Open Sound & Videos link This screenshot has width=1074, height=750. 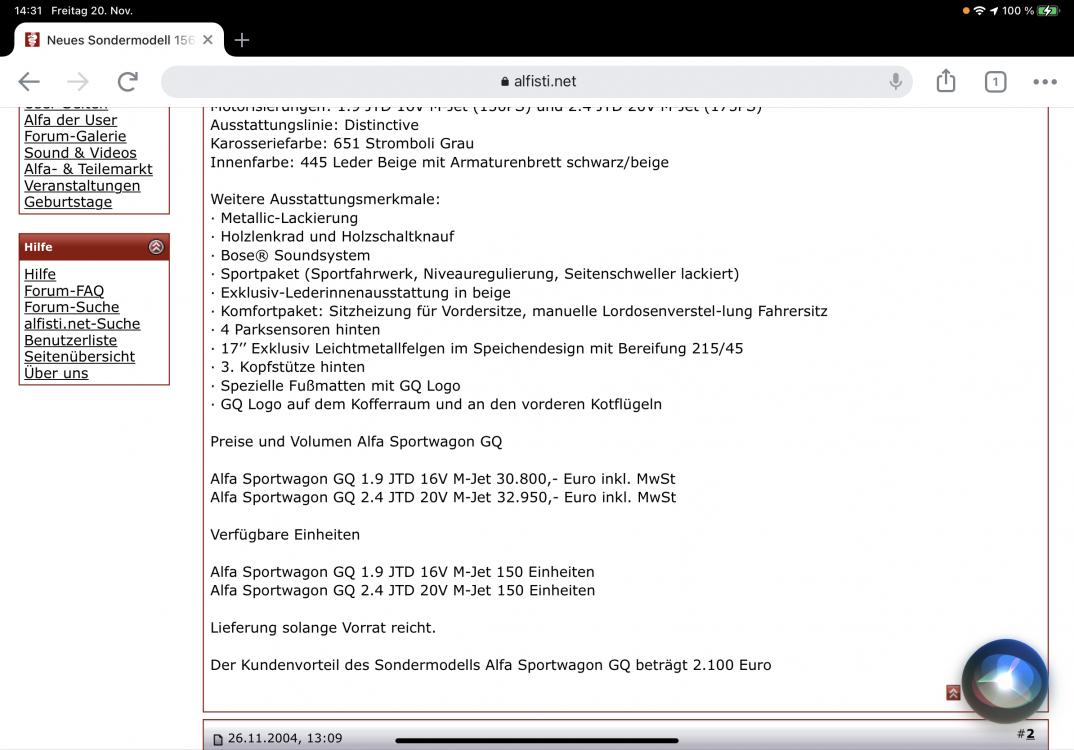80,153
